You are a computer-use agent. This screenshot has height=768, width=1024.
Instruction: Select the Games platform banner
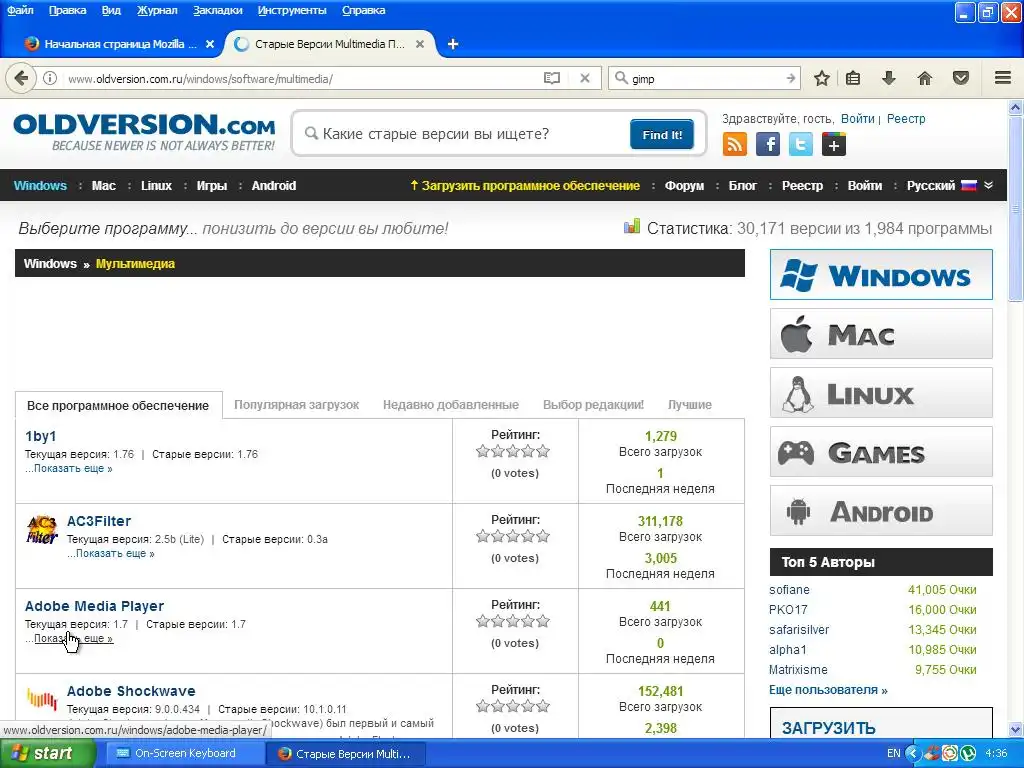click(881, 451)
